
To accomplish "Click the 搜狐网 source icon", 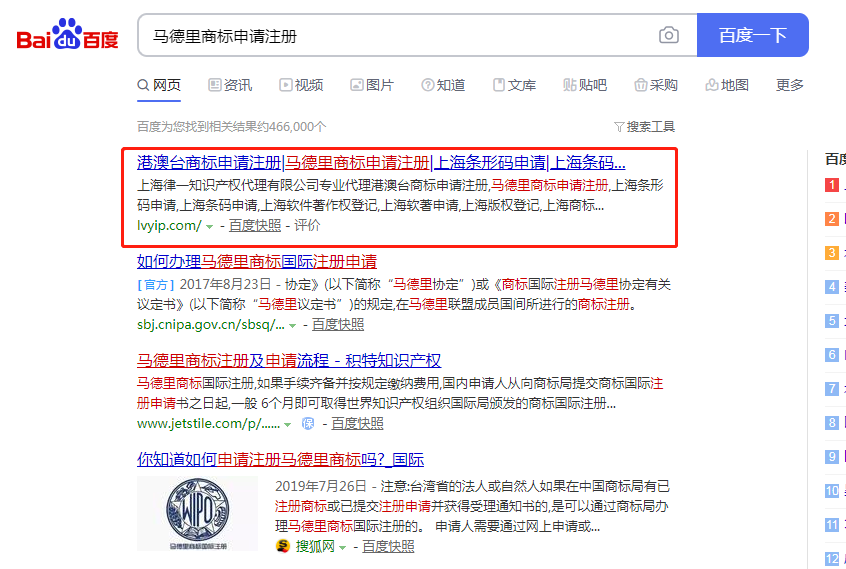I will pyautogui.click(x=284, y=547).
